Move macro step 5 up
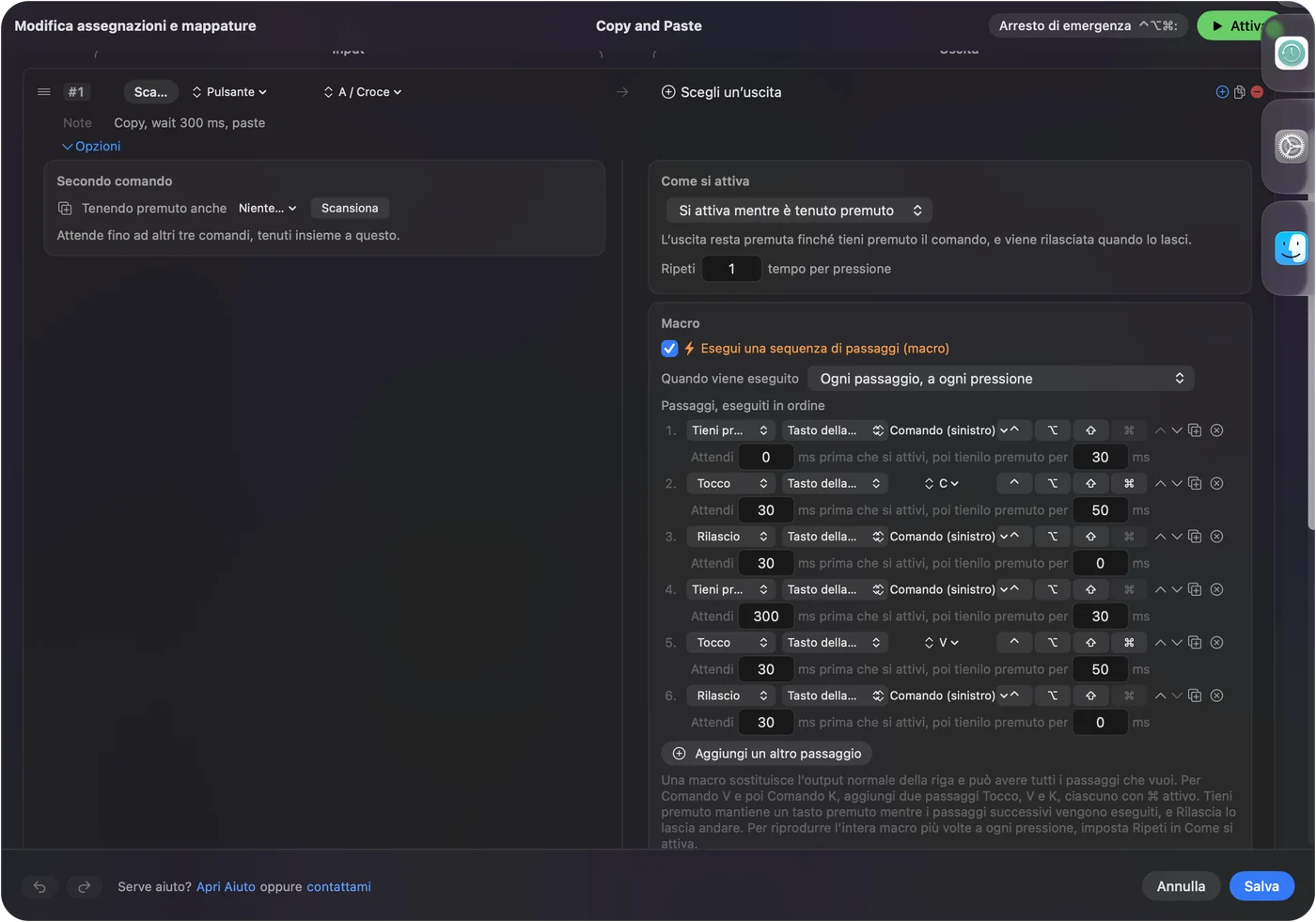Viewport: 1316px width, 922px height. (1160, 643)
